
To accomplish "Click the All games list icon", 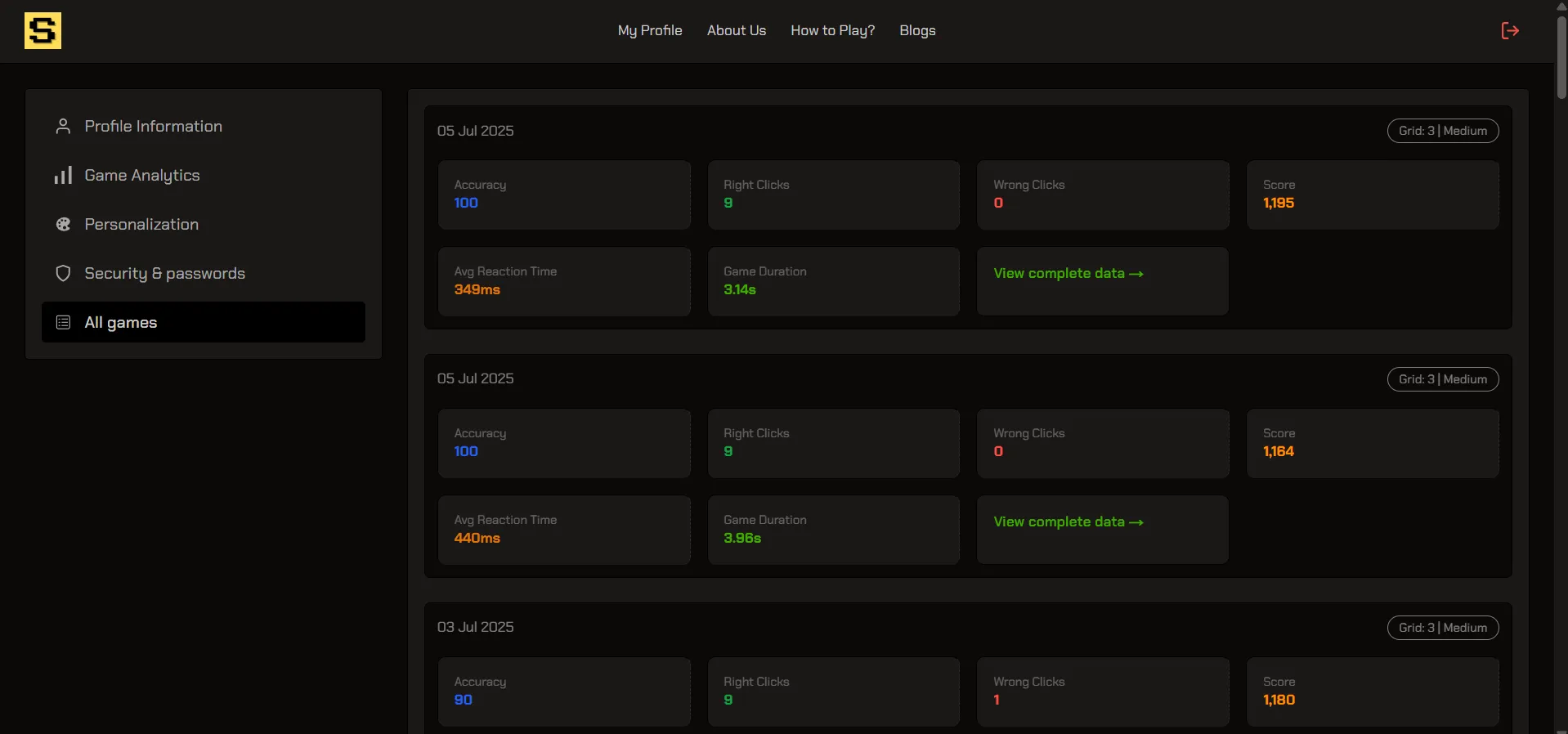I will (x=63, y=322).
